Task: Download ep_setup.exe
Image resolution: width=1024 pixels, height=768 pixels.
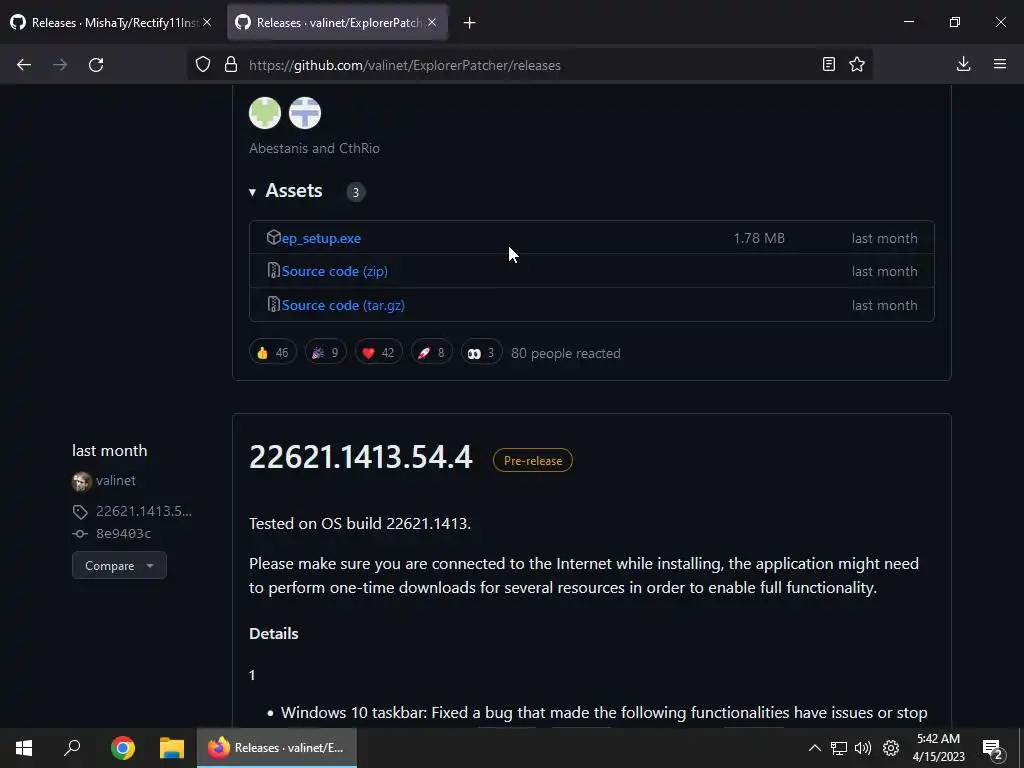Action: (321, 238)
